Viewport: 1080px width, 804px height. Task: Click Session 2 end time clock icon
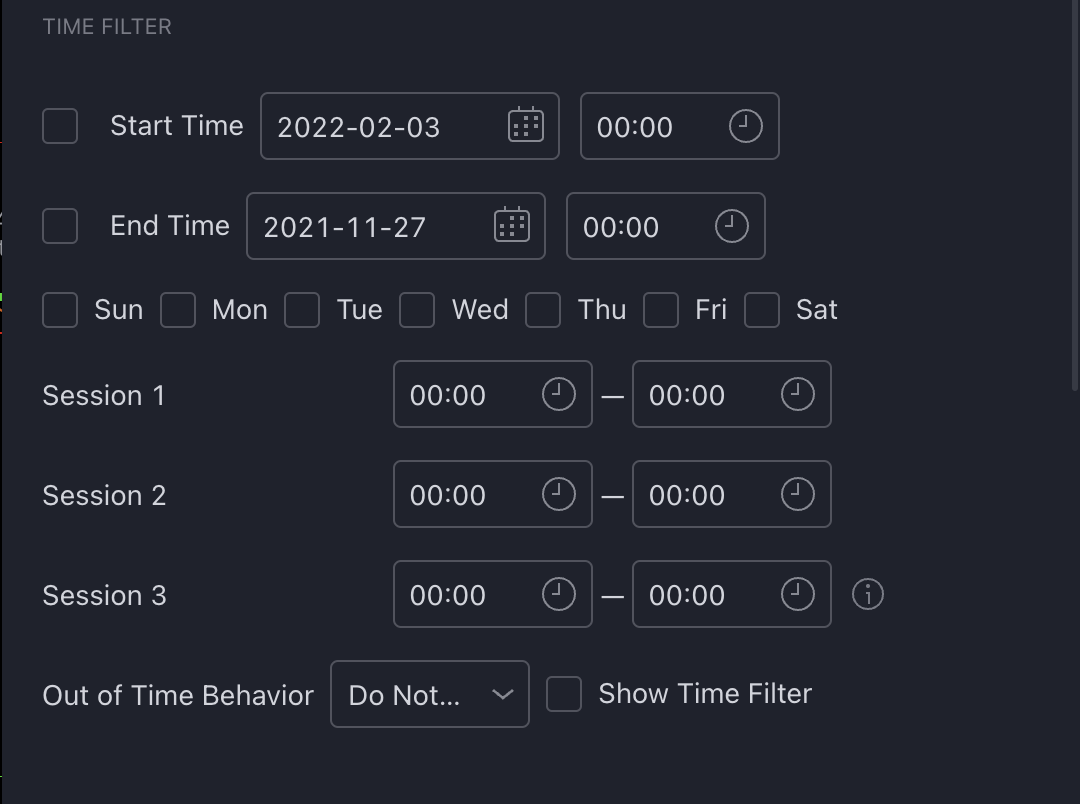click(797, 494)
